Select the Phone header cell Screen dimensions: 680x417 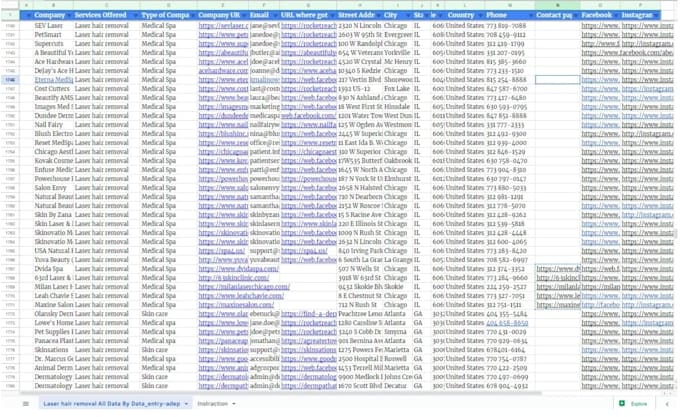[x=510, y=15]
